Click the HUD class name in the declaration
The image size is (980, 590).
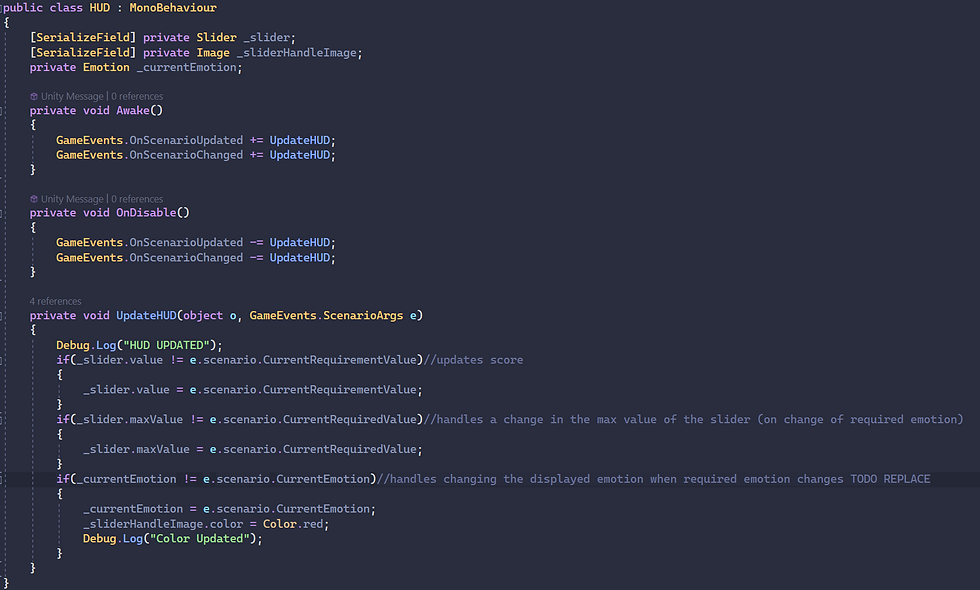[99, 8]
